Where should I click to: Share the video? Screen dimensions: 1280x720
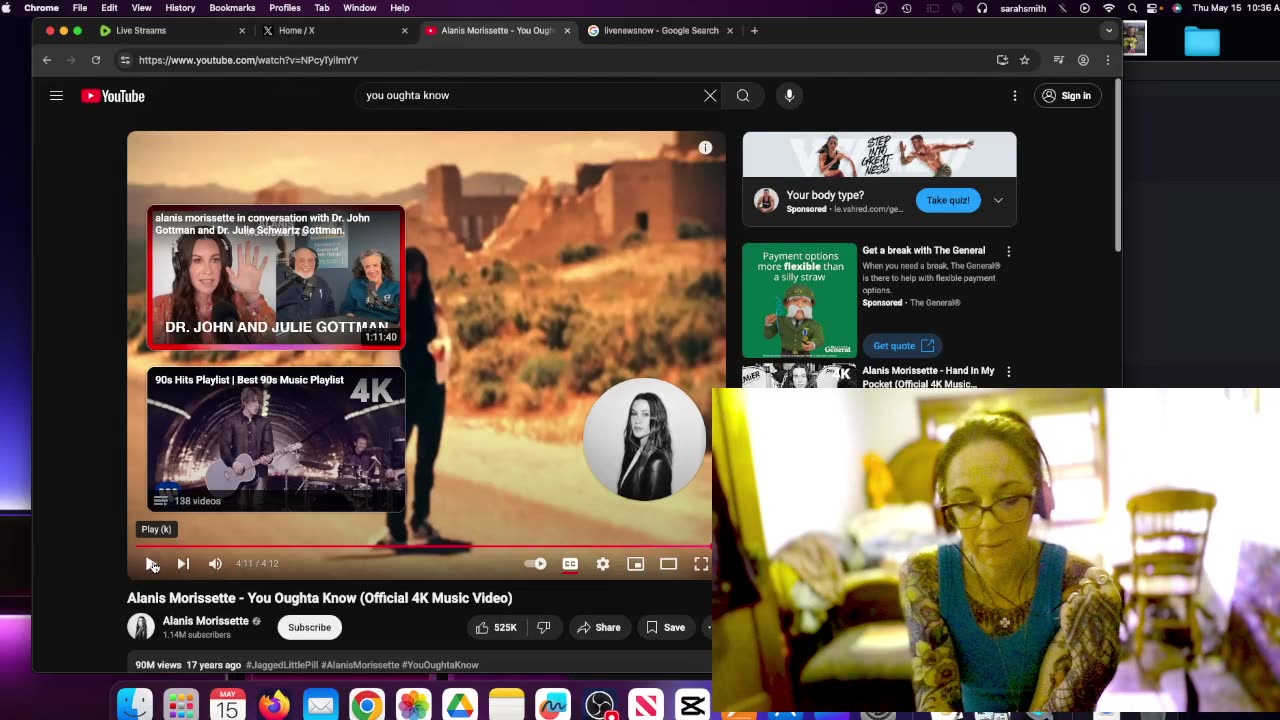pos(598,627)
